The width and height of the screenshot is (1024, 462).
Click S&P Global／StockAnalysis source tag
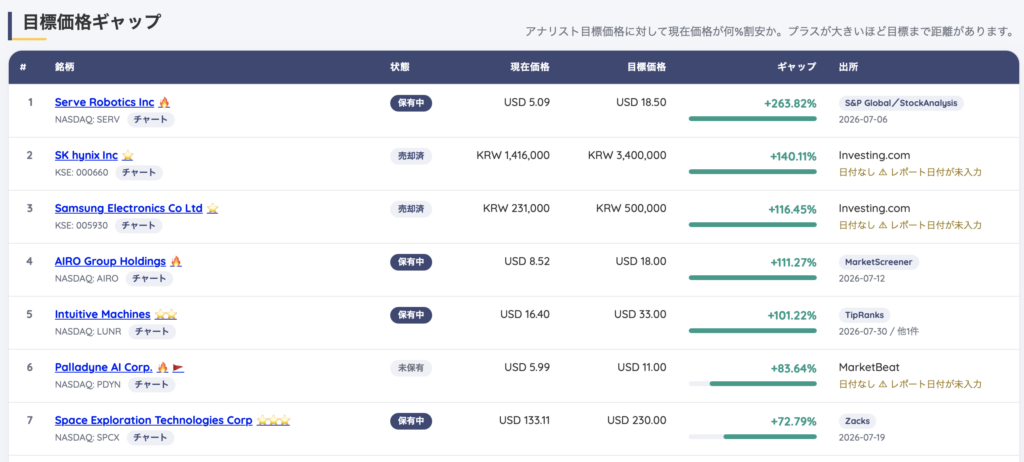coord(901,103)
